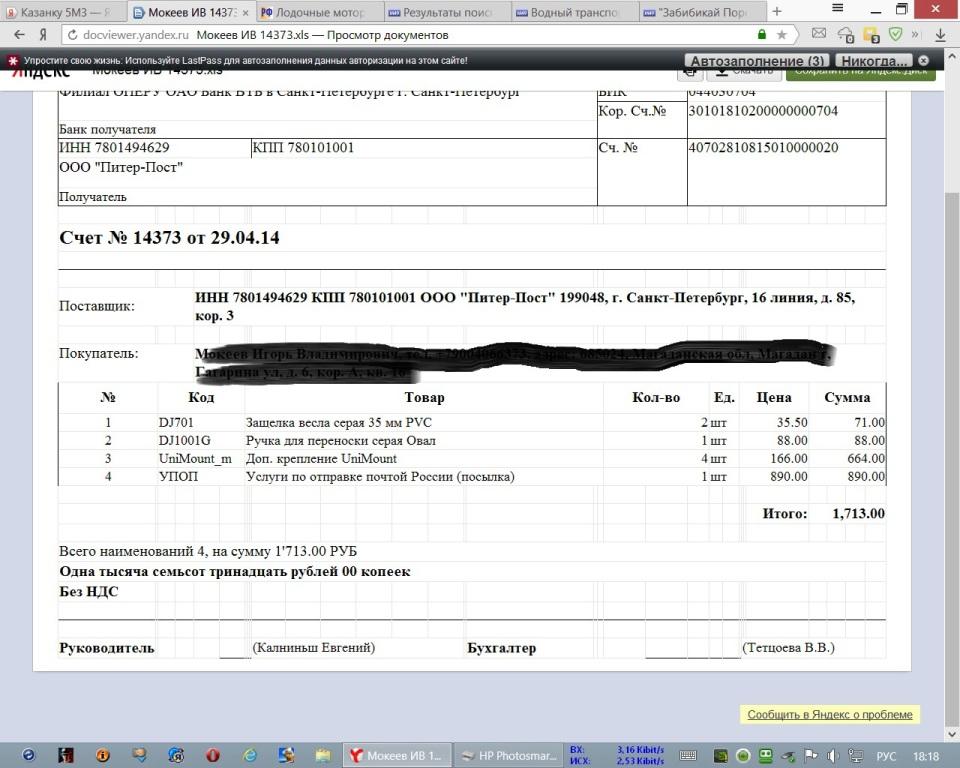Viewport: 960px width, 768px height.
Task: Open the downloads arrow icon
Action: coord(940,35)
